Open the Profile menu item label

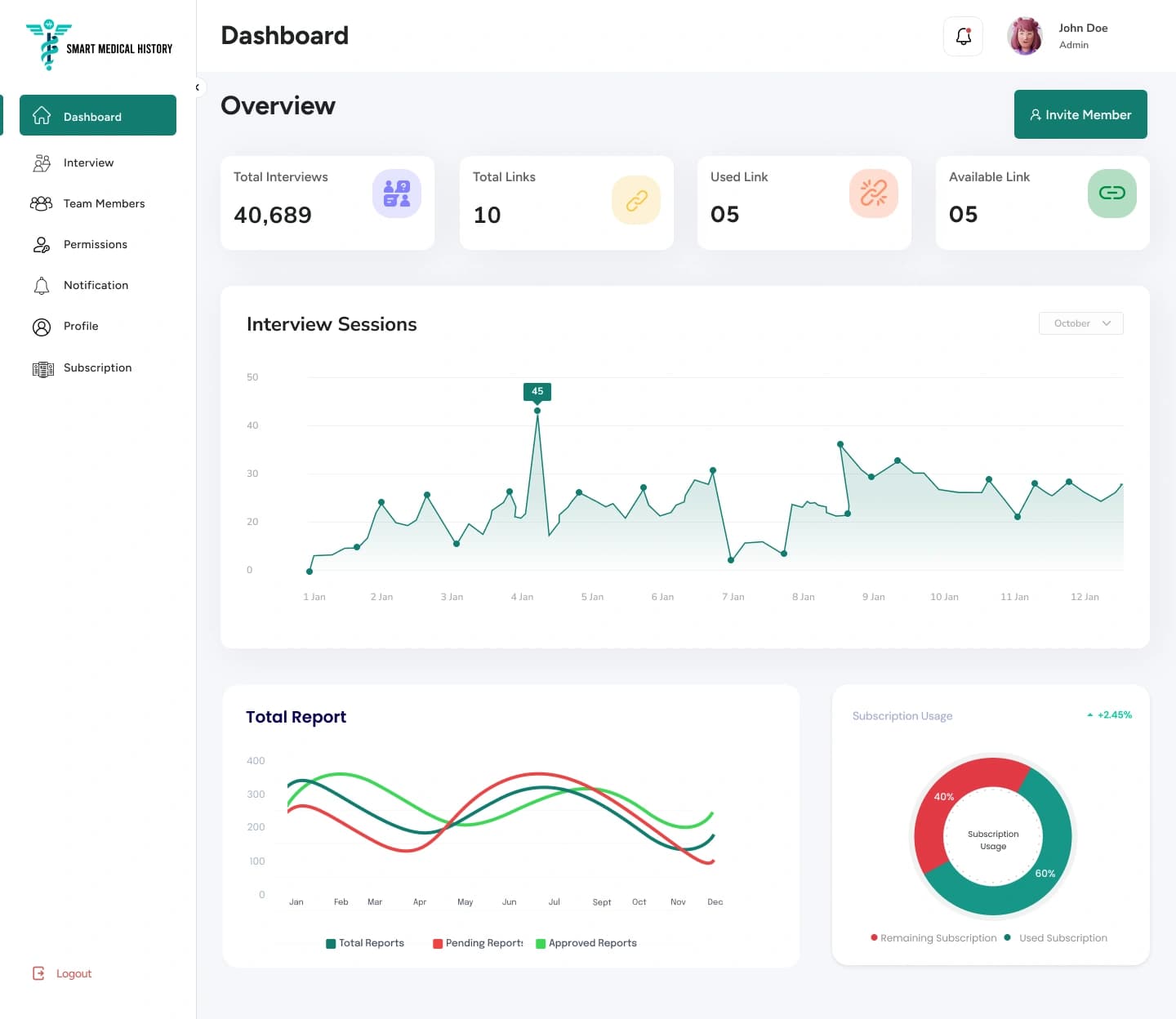pos(81,326)
